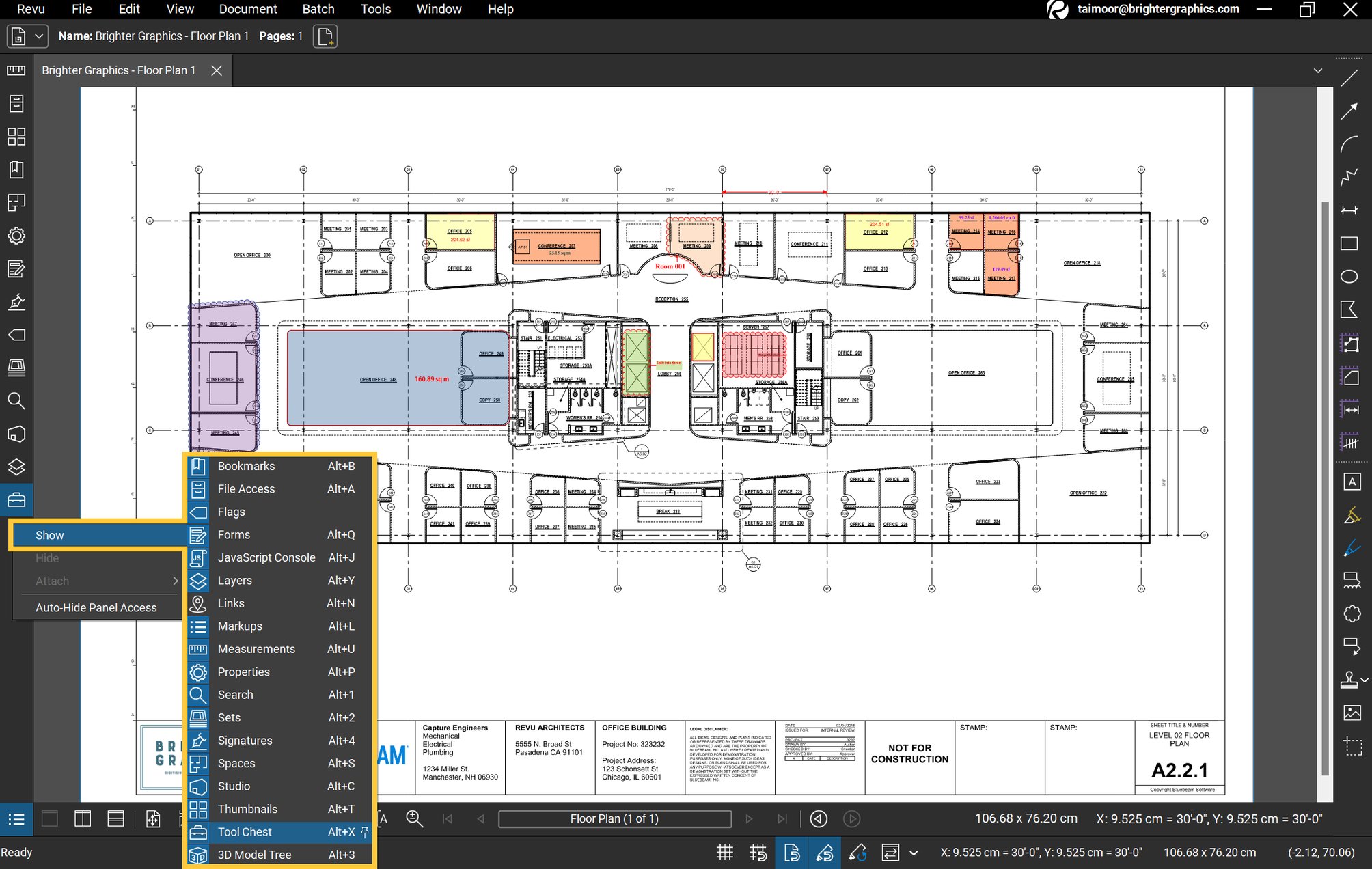Select the Search icon in the left sidebar
The height and width of the screenshot is (869, 1372).
[x=16, y=401]
